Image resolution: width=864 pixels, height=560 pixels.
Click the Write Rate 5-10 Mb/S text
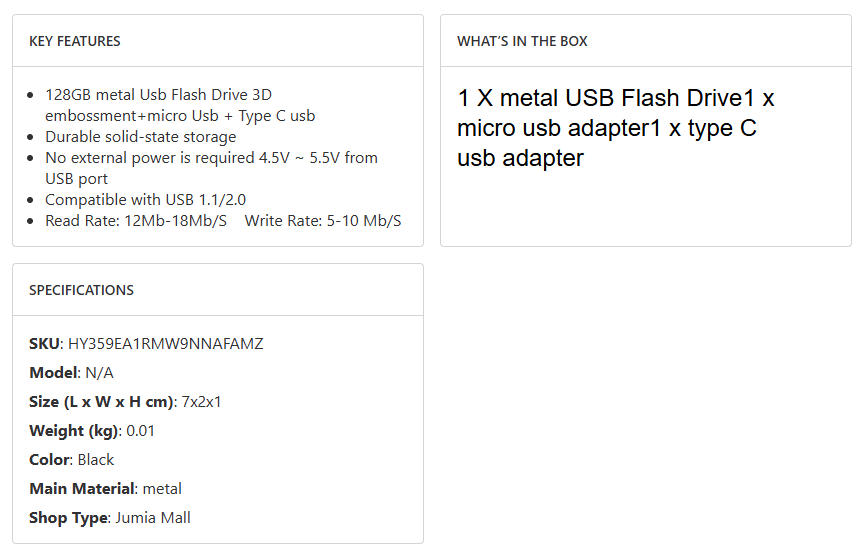pyautogui.click(x=323, y=221)
